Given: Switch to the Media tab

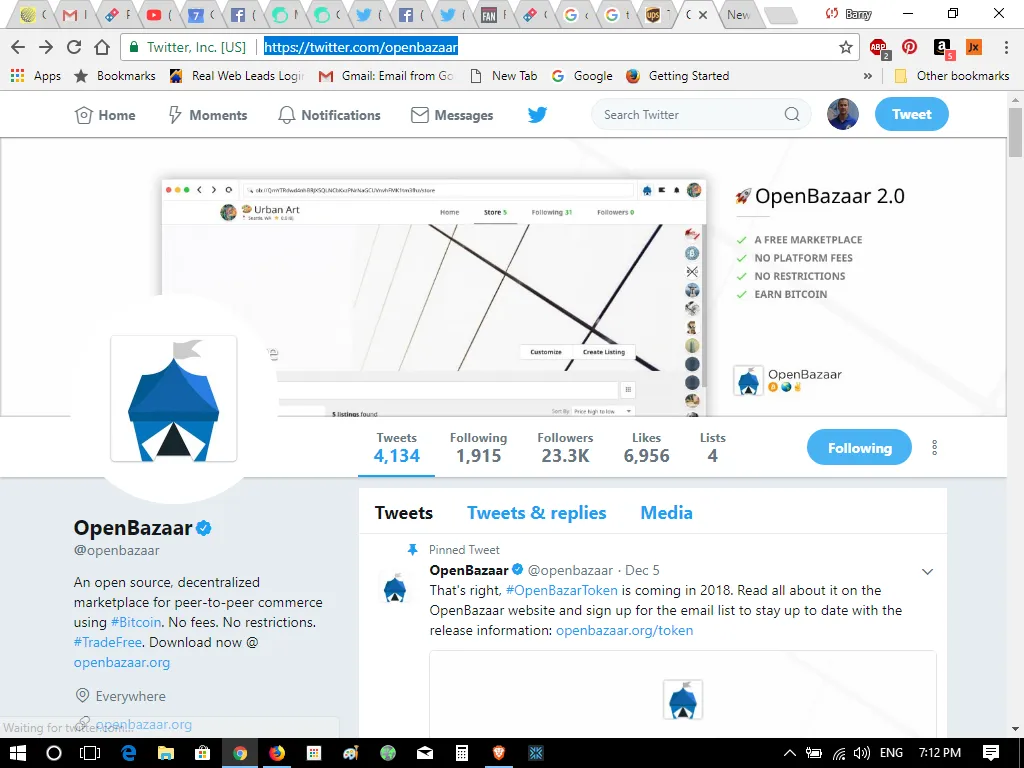Looking at the screenshot, I should (x=666, y=513).
